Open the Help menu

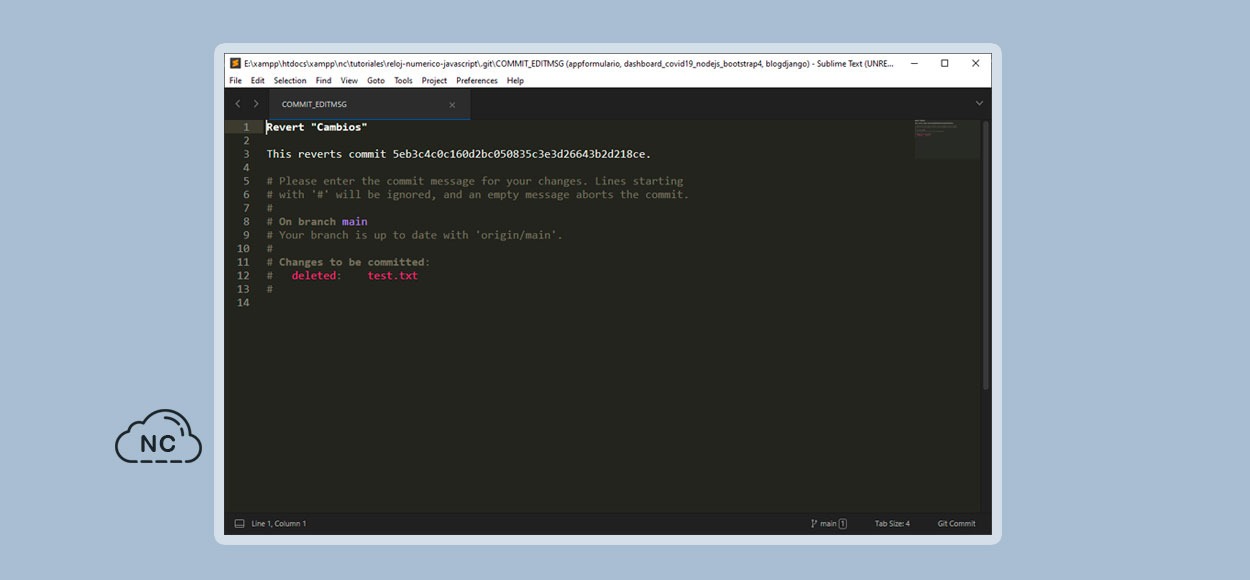[515, 81]
